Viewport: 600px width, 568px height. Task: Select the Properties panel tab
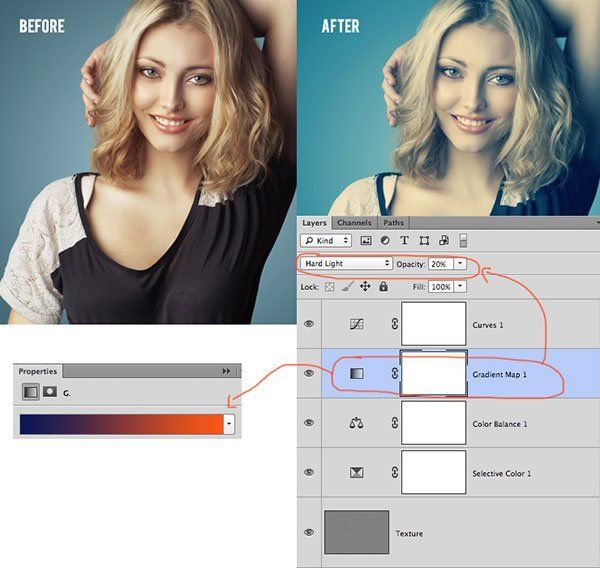38,371
